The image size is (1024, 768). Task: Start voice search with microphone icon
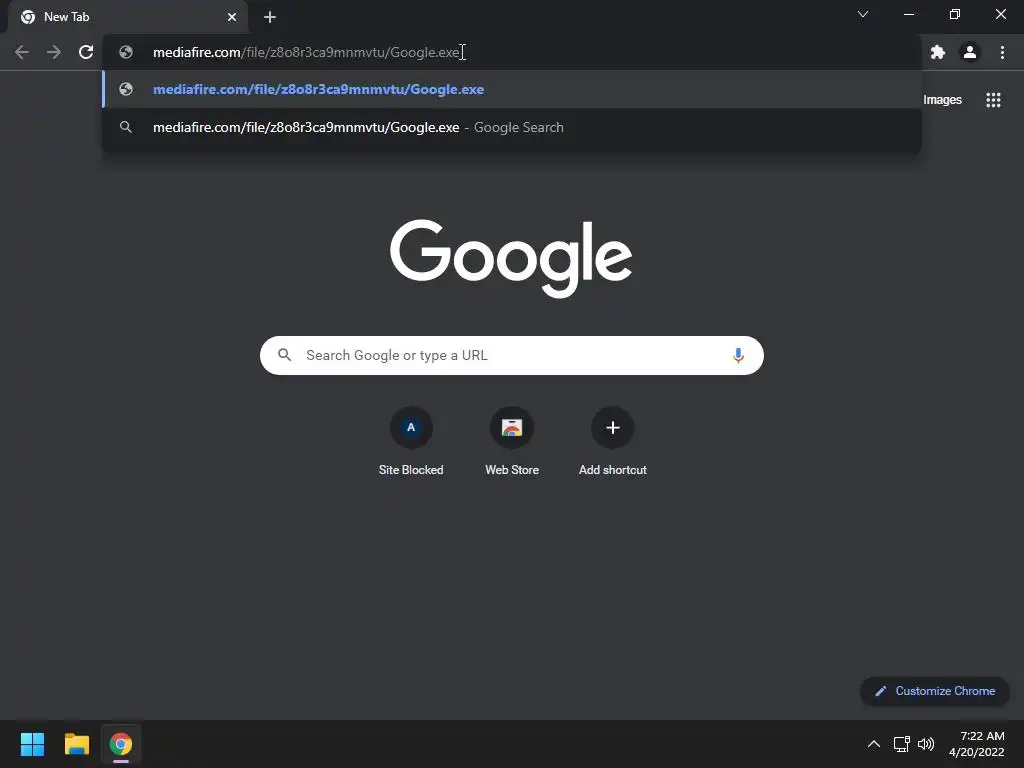(x=738, y=355)
